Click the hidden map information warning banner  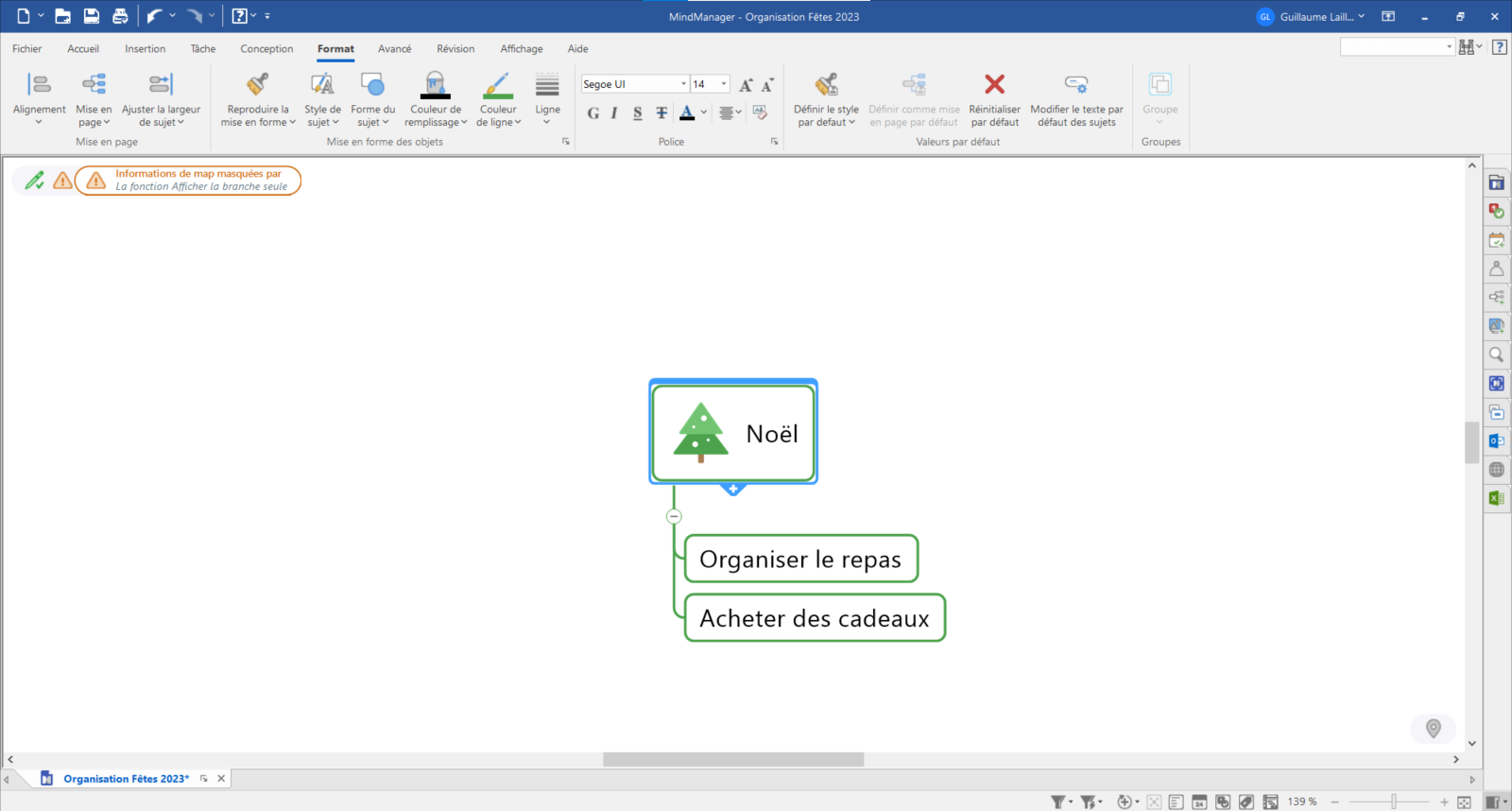pos(188,181)
